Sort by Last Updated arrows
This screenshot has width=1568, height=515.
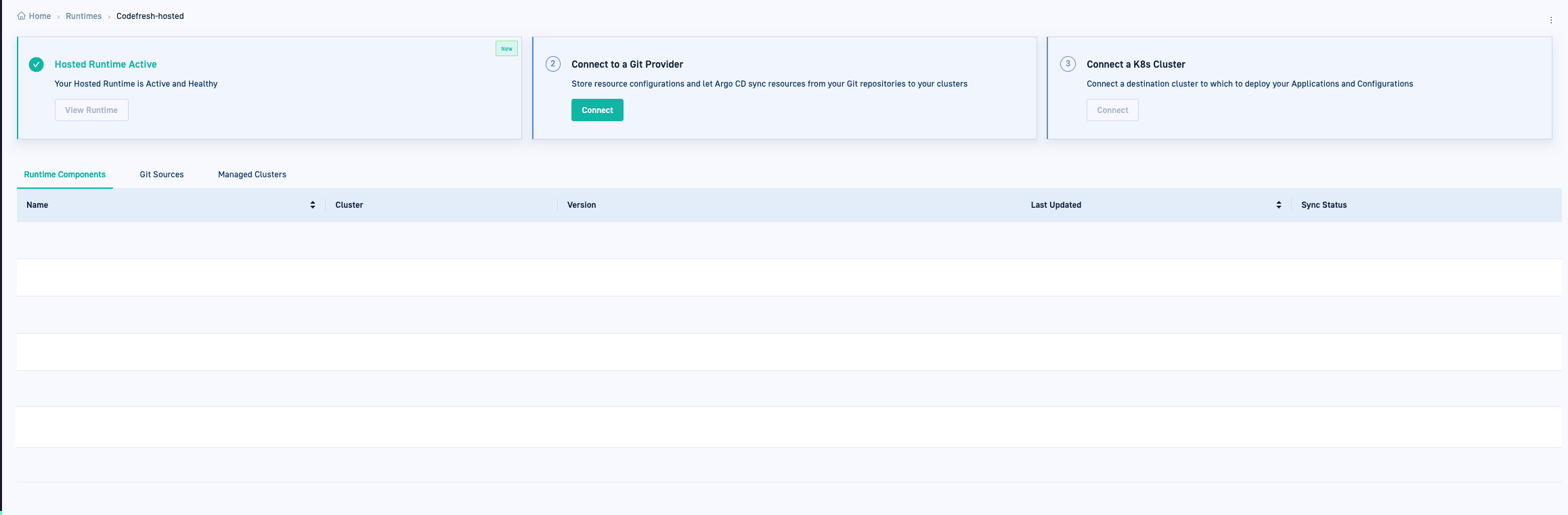coord(1278,205)
